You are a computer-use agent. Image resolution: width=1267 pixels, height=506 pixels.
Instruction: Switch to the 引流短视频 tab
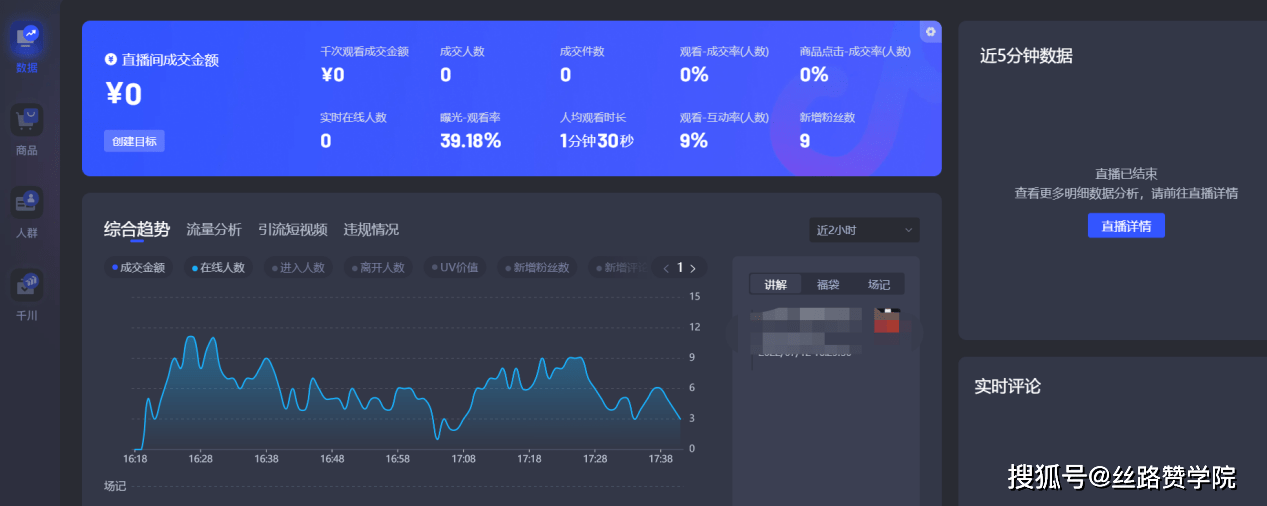(x=293, y=229)
